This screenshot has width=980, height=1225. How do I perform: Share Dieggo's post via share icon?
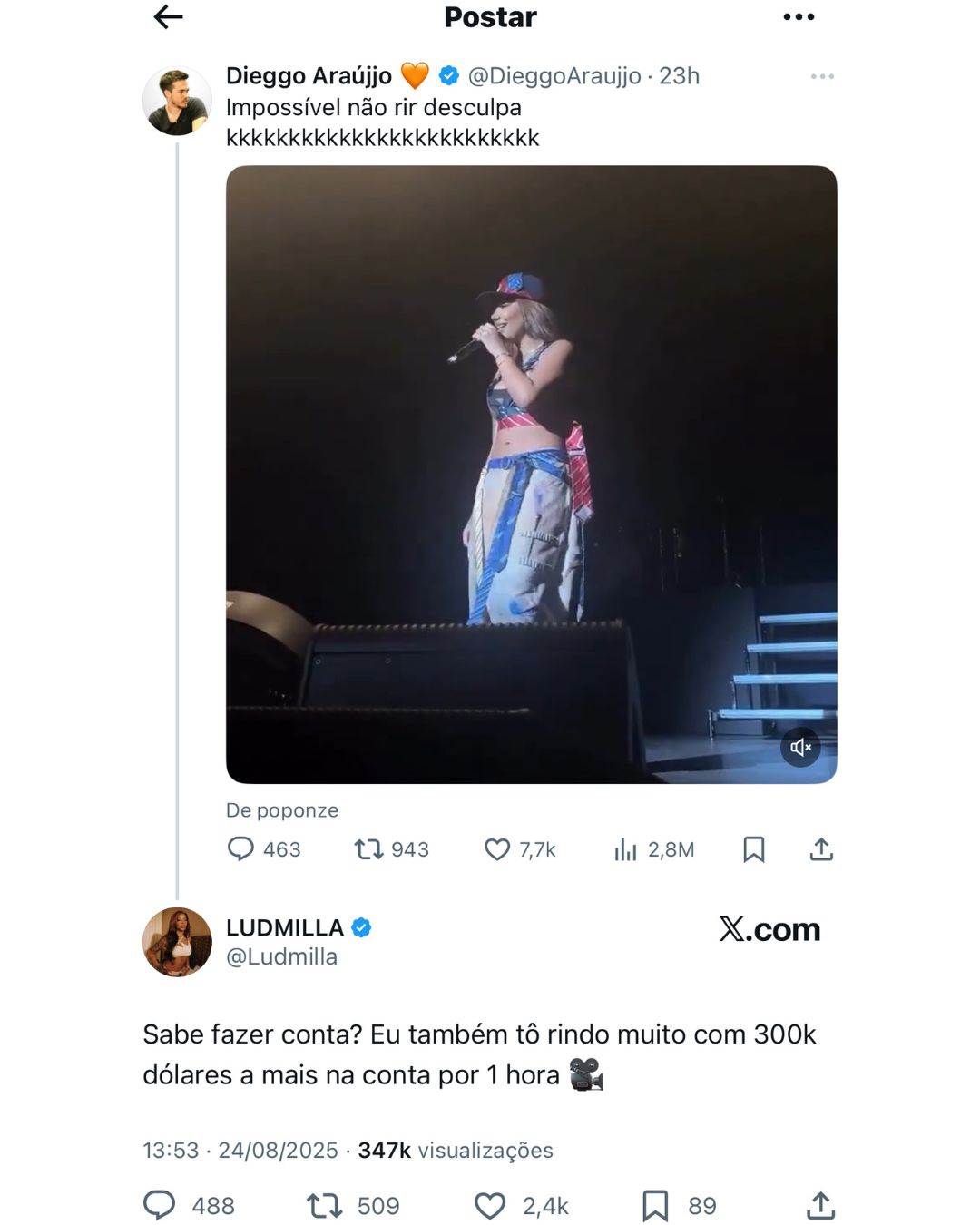tap(821, 849)
